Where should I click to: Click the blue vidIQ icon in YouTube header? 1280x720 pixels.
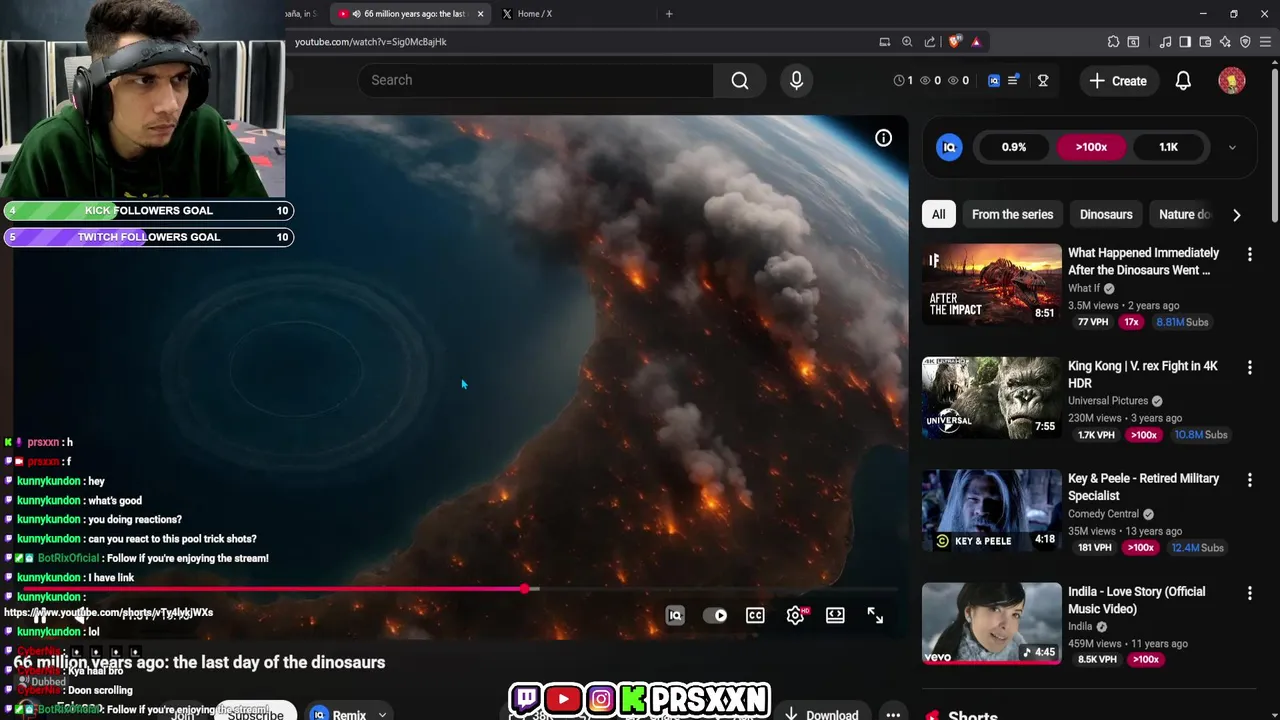pyautogui.click(x=993, y=81)
